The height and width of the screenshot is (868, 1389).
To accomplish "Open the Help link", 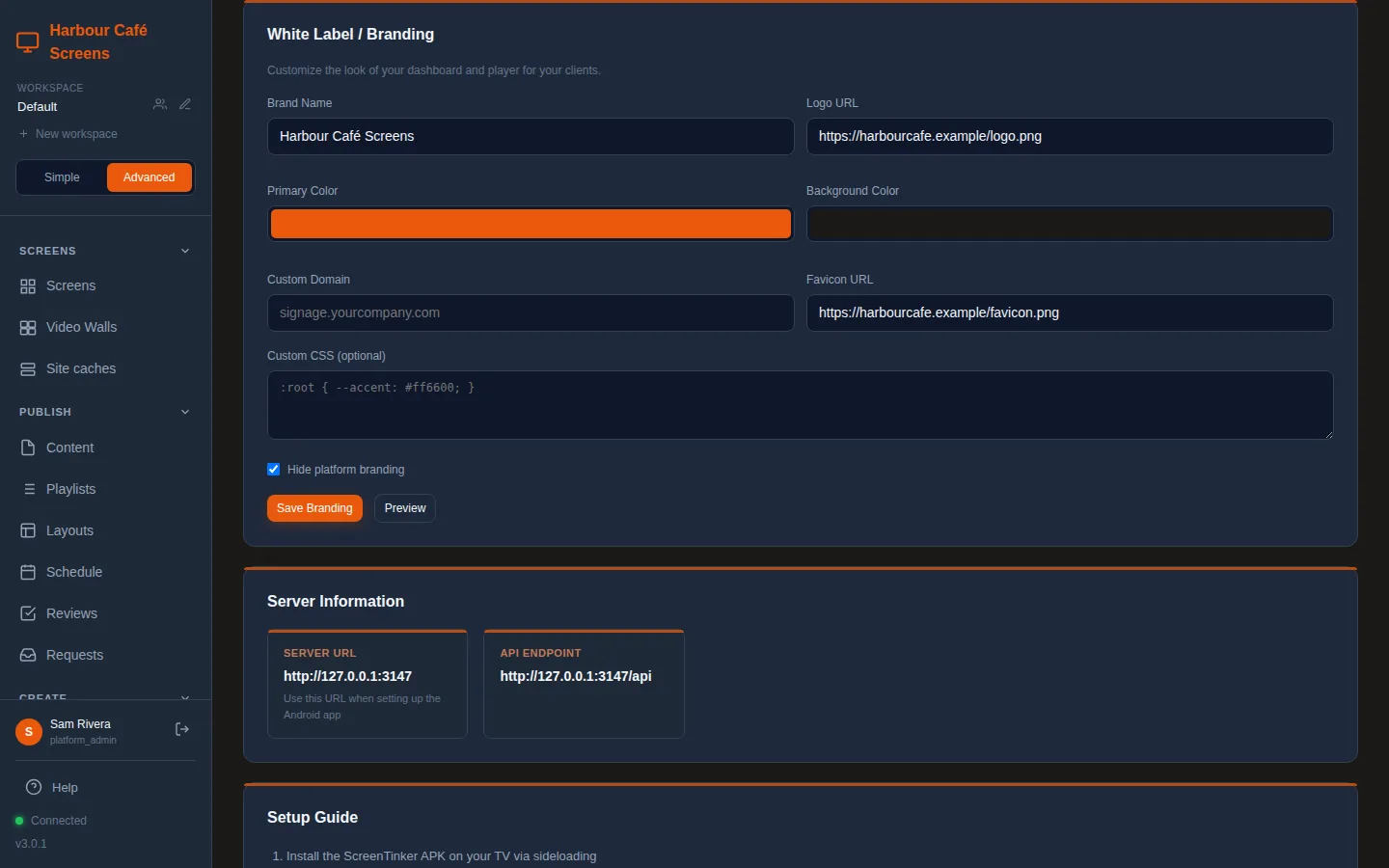I will coord(65,788).
